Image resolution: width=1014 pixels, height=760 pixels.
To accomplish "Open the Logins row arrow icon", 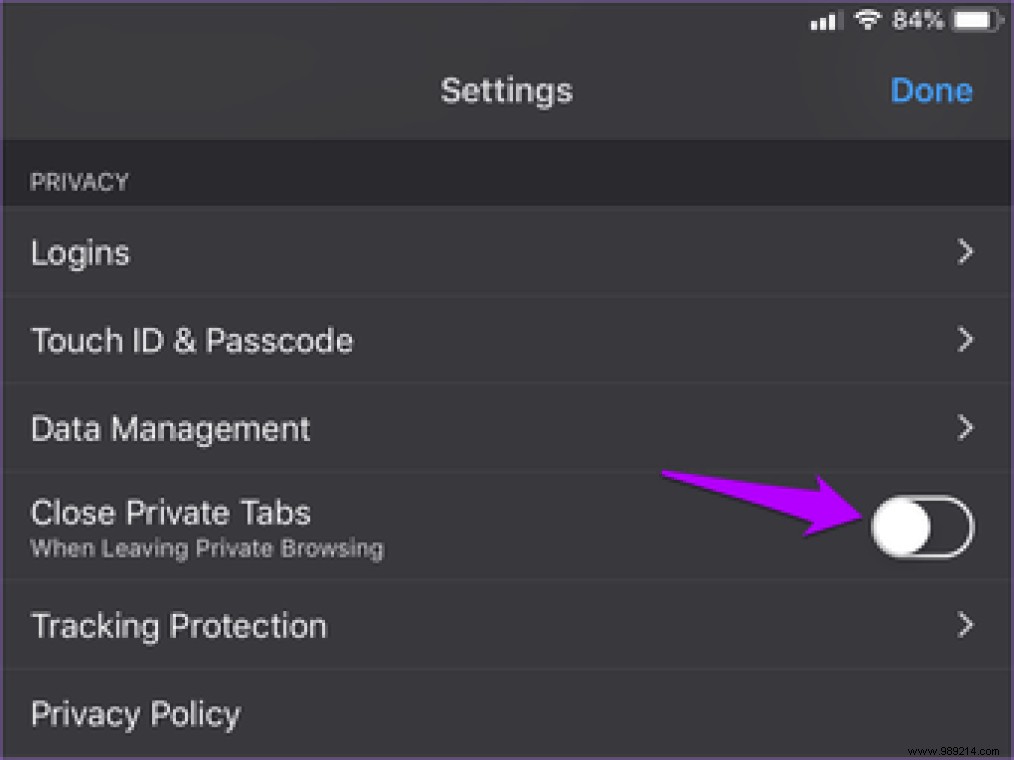I will [x=965, y=252].
